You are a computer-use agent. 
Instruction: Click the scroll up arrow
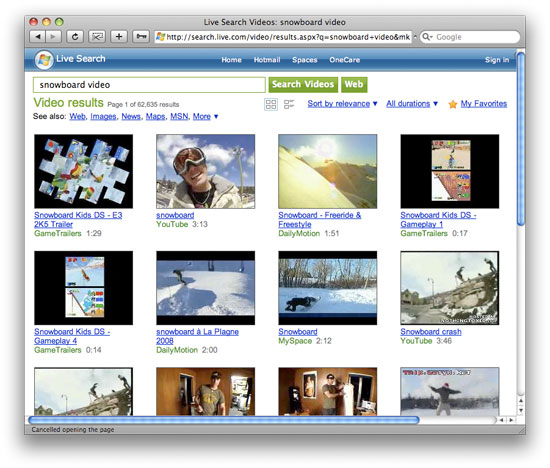521,400
